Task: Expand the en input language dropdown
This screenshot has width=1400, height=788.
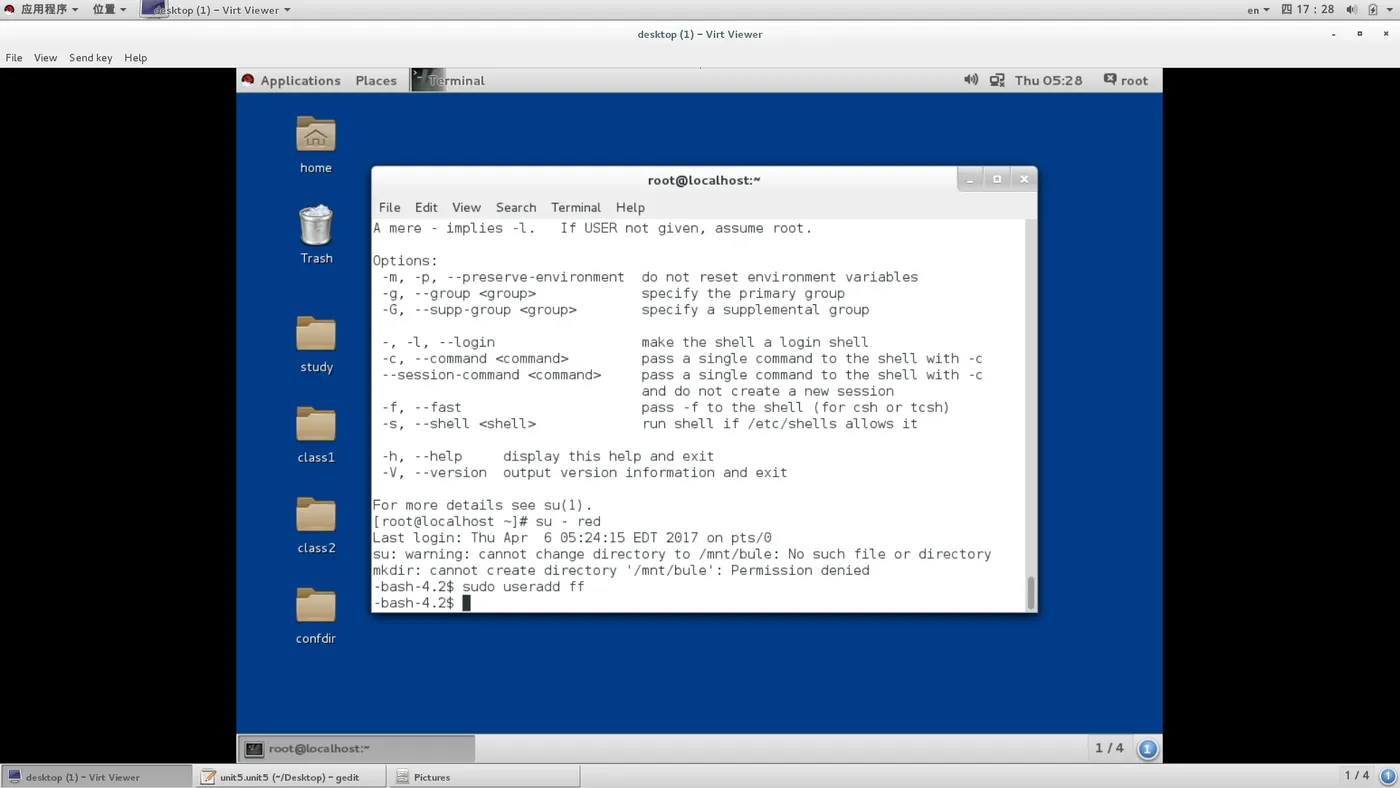Action: (x=1258, y=9)
